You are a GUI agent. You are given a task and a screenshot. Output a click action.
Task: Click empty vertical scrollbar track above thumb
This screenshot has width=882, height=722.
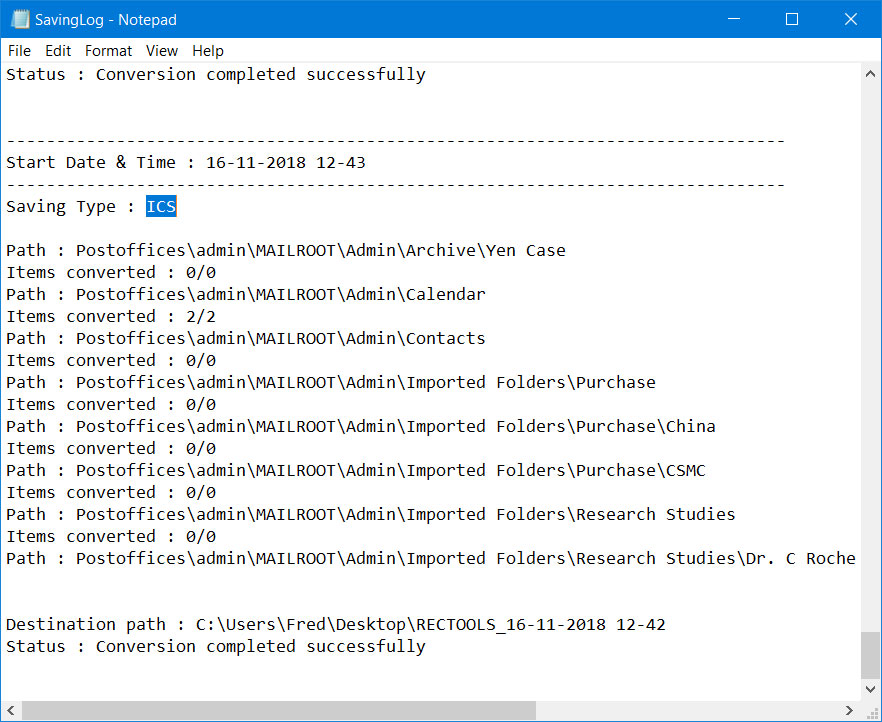870,358
